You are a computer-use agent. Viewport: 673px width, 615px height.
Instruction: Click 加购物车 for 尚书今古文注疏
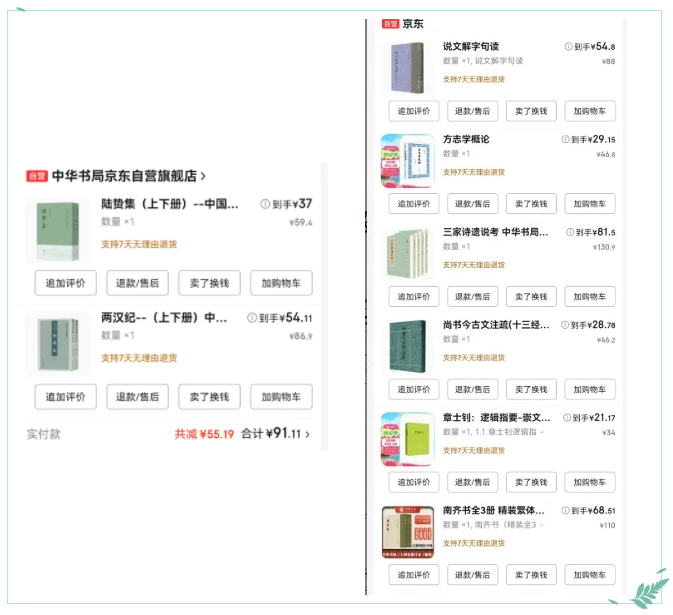point(590,389)
